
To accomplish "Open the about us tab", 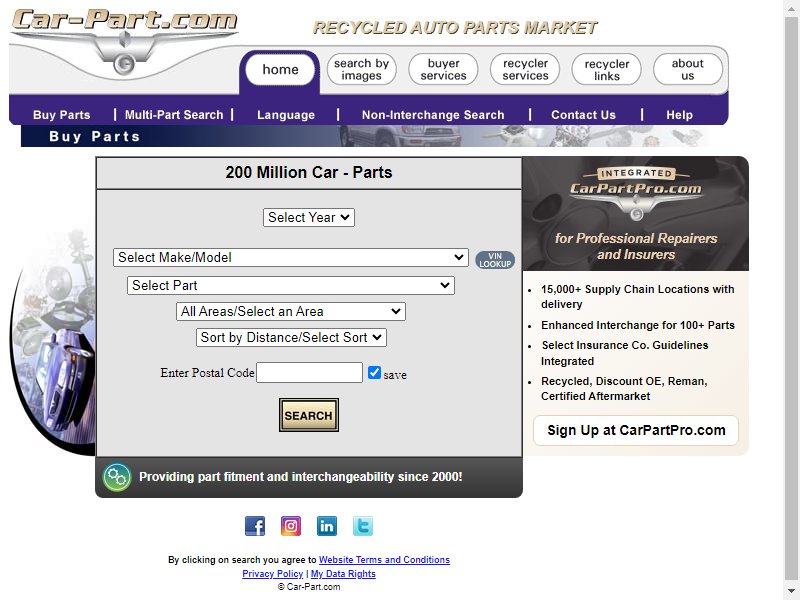I will (688, 69).
